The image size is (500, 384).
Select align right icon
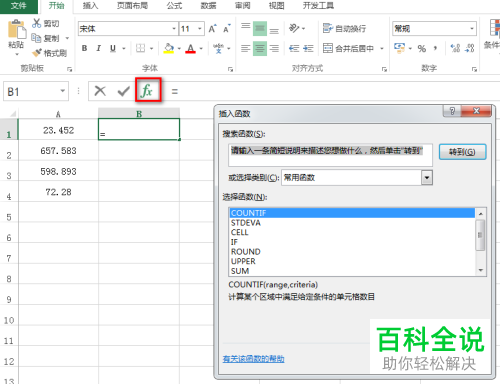click(x=274, y=49)
